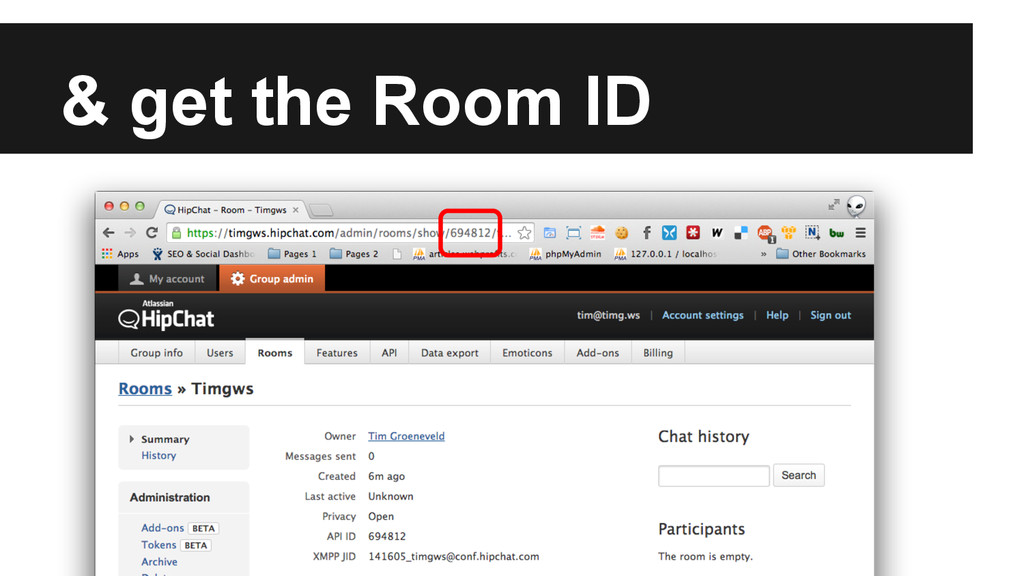Click the orange cubes extension icon
Image resolution: width=1024 pixels, height=576 pixels.
tap(789, 233)
